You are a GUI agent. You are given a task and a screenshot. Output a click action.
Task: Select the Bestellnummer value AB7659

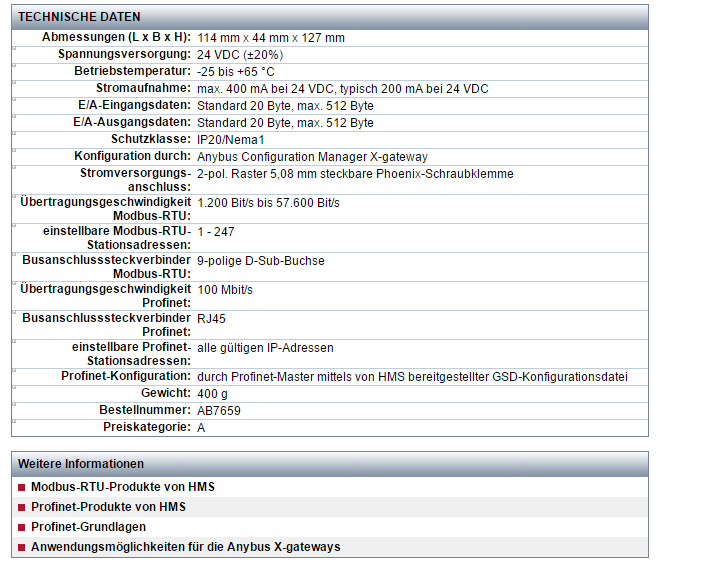[219, 411]
